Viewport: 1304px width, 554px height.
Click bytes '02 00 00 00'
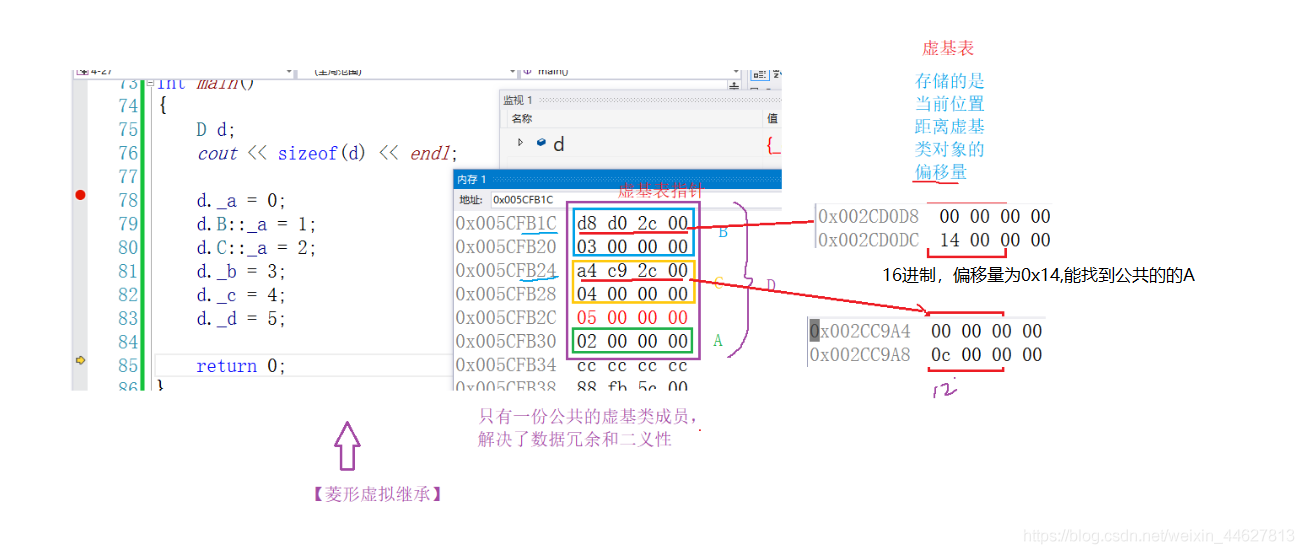(633, 342)
